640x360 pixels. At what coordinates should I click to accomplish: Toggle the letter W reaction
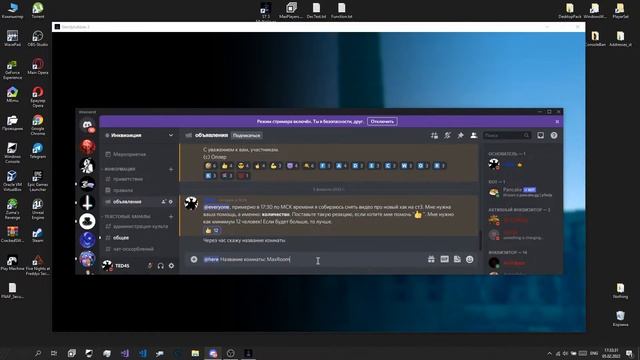coord(407,166)
